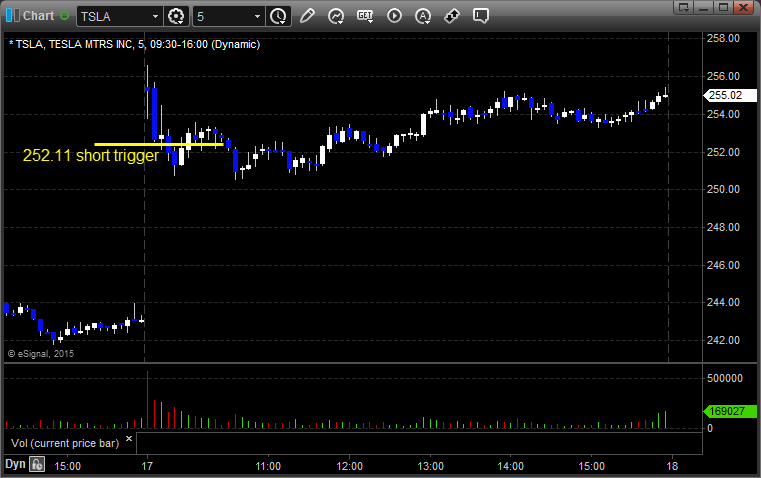Screen dimensions: 761x478
Task: Select the pencil drawing tools icon
Action: 307,16
